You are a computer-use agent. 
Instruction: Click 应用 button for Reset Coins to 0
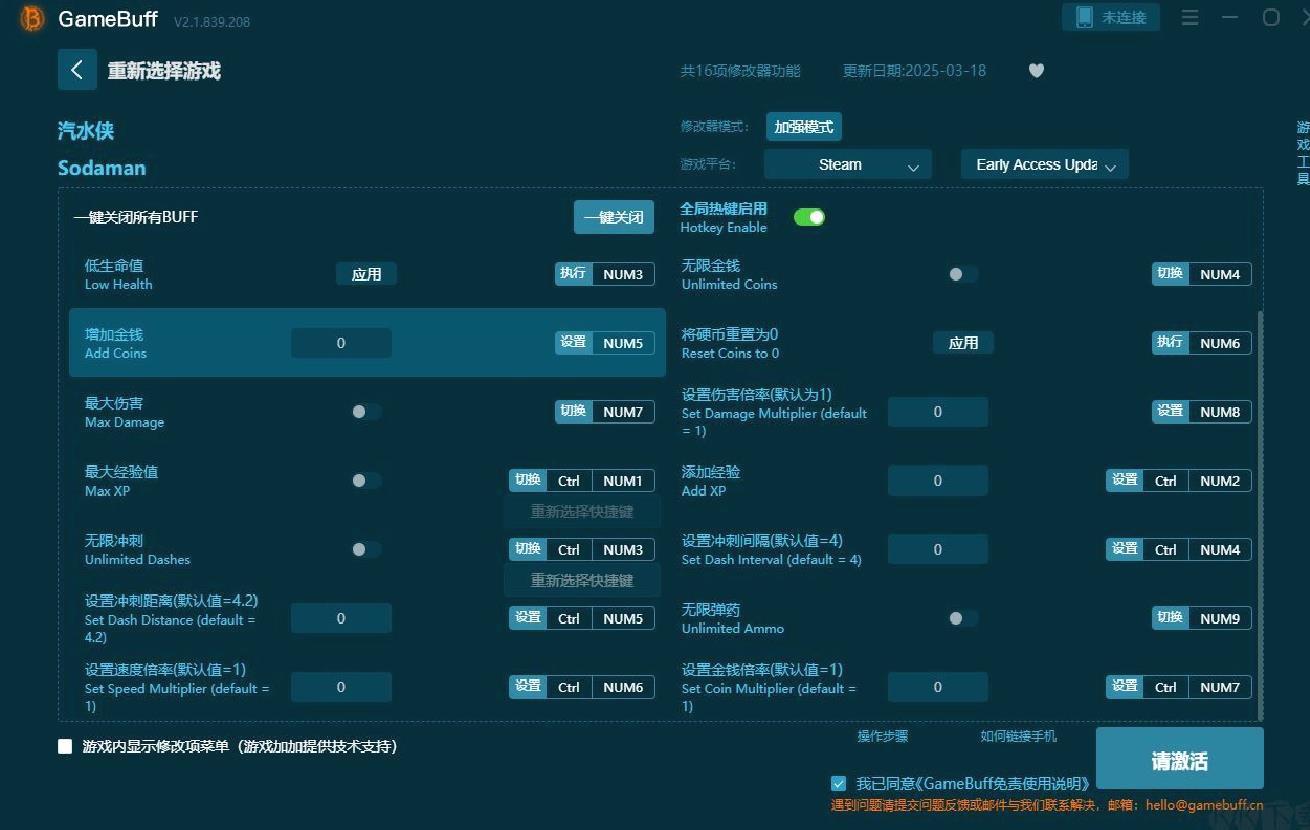(963, 342)
